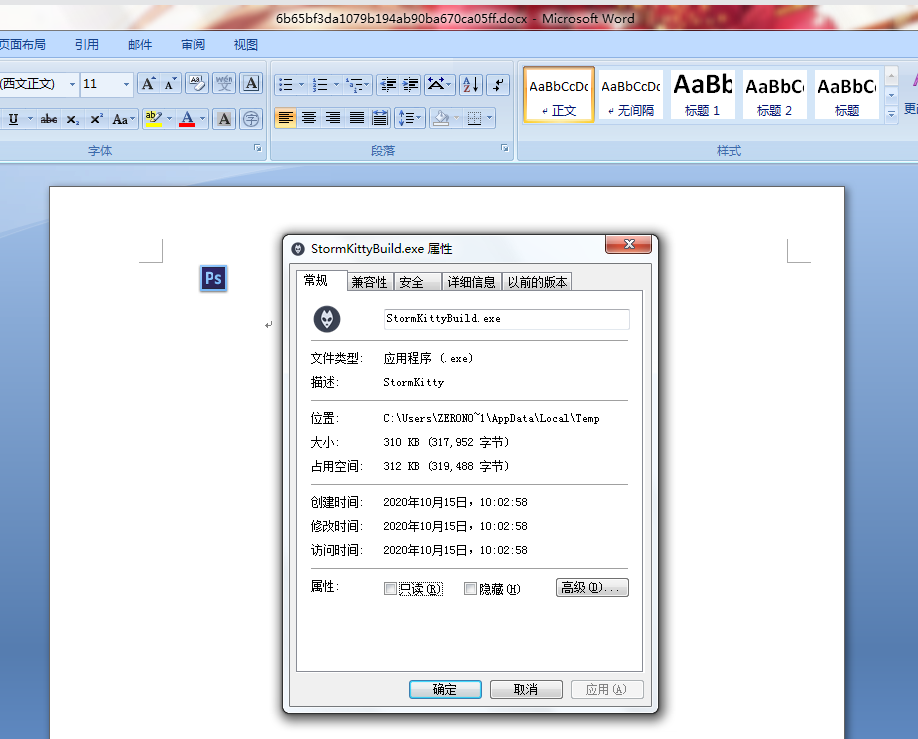Check the 隐藏 (hidden) checkbox
Viewport: 918px width, 739px height.
pos(470,589)
